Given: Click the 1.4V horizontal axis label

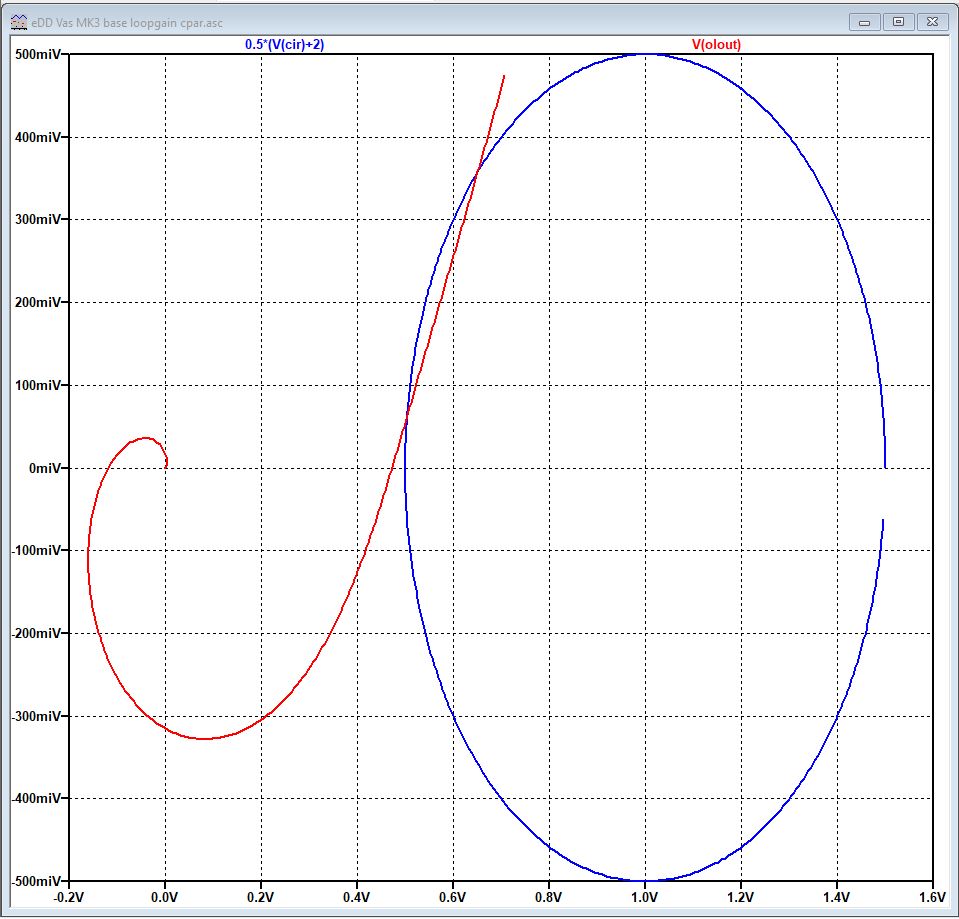Looking at the screenshot, I should (836, 897).
